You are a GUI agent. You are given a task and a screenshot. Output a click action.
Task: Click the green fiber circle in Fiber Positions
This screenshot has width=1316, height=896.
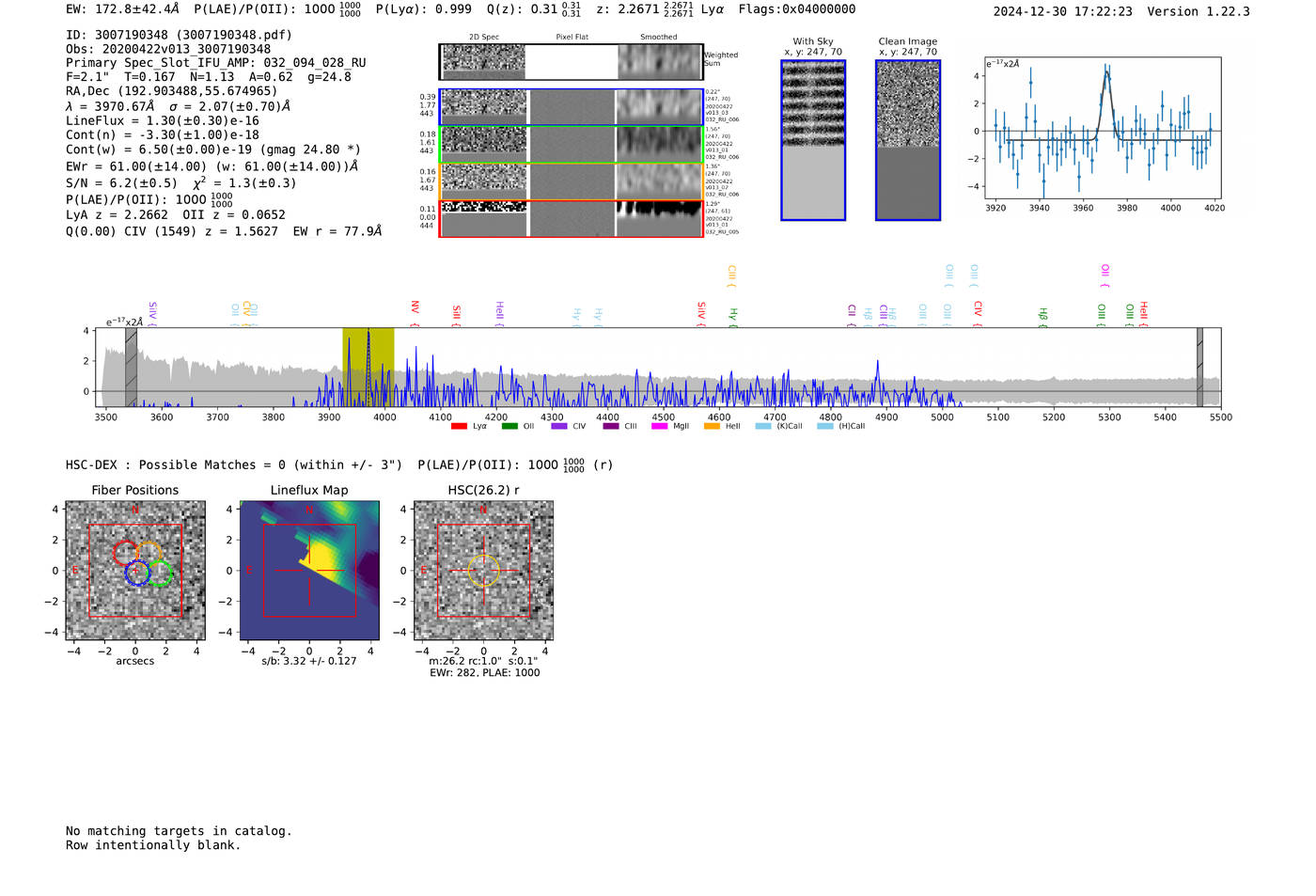coord(160,573)
